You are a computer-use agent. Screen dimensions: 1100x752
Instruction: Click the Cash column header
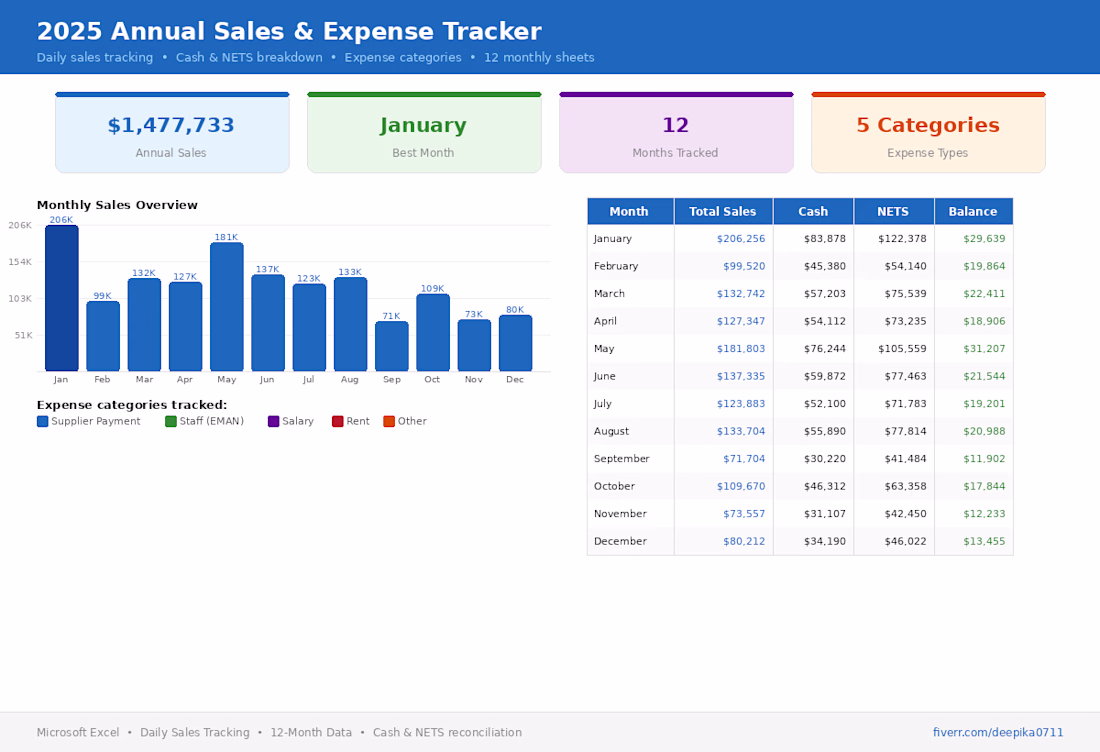tap(813, 211)
